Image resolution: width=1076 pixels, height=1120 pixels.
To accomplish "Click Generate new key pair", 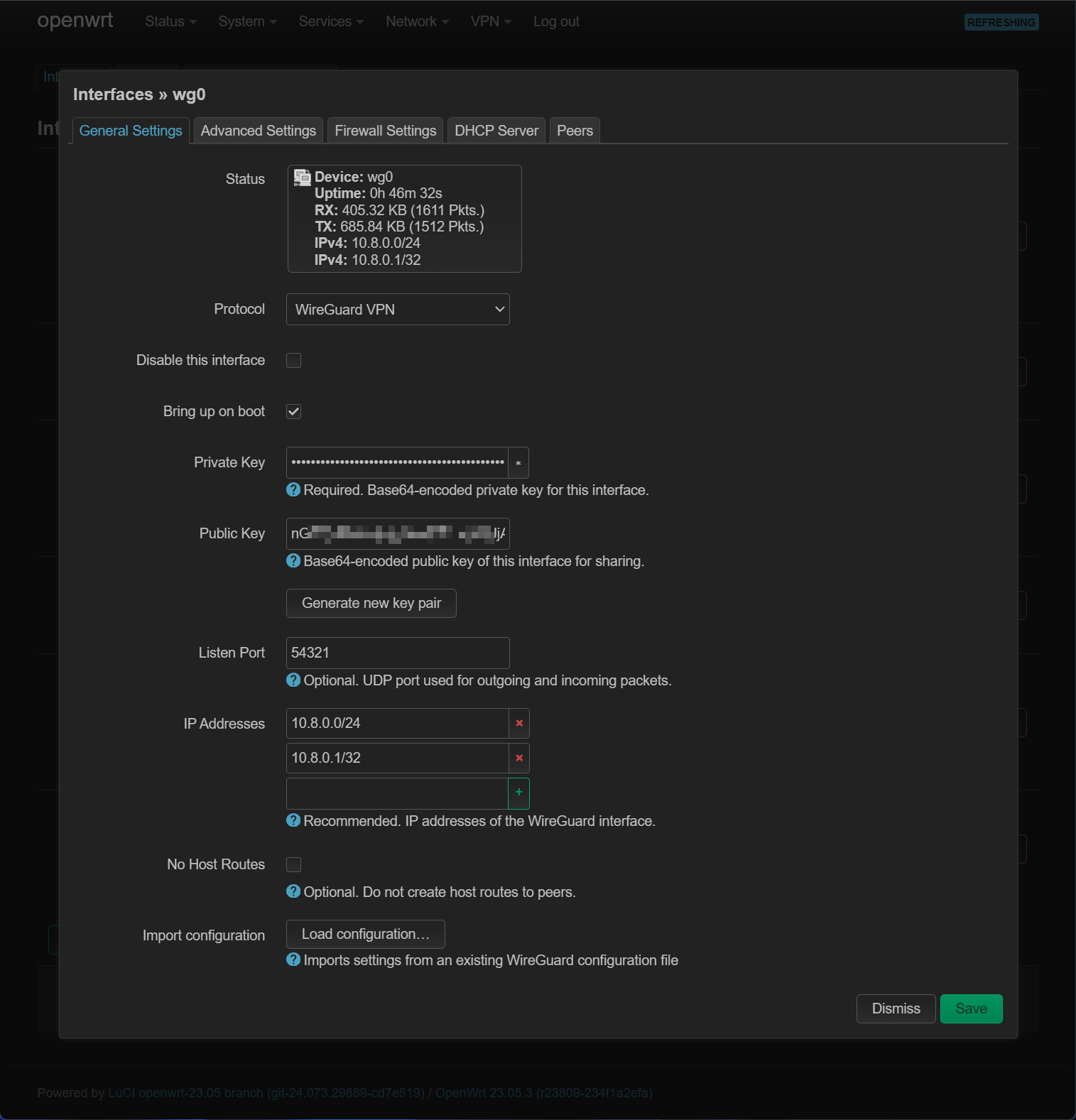I will click(x=371, y=603).
